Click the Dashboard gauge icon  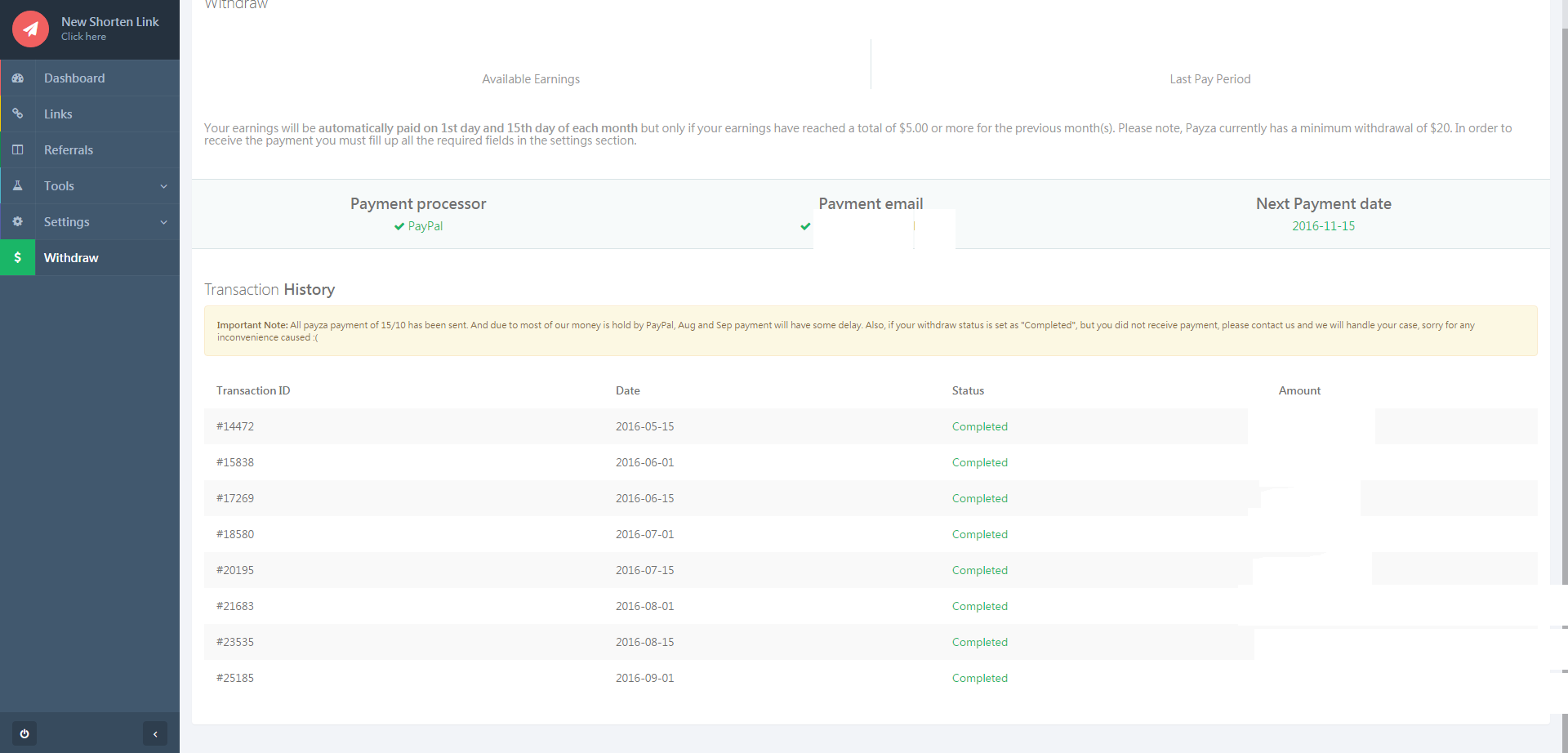click(x=17, y=78)
